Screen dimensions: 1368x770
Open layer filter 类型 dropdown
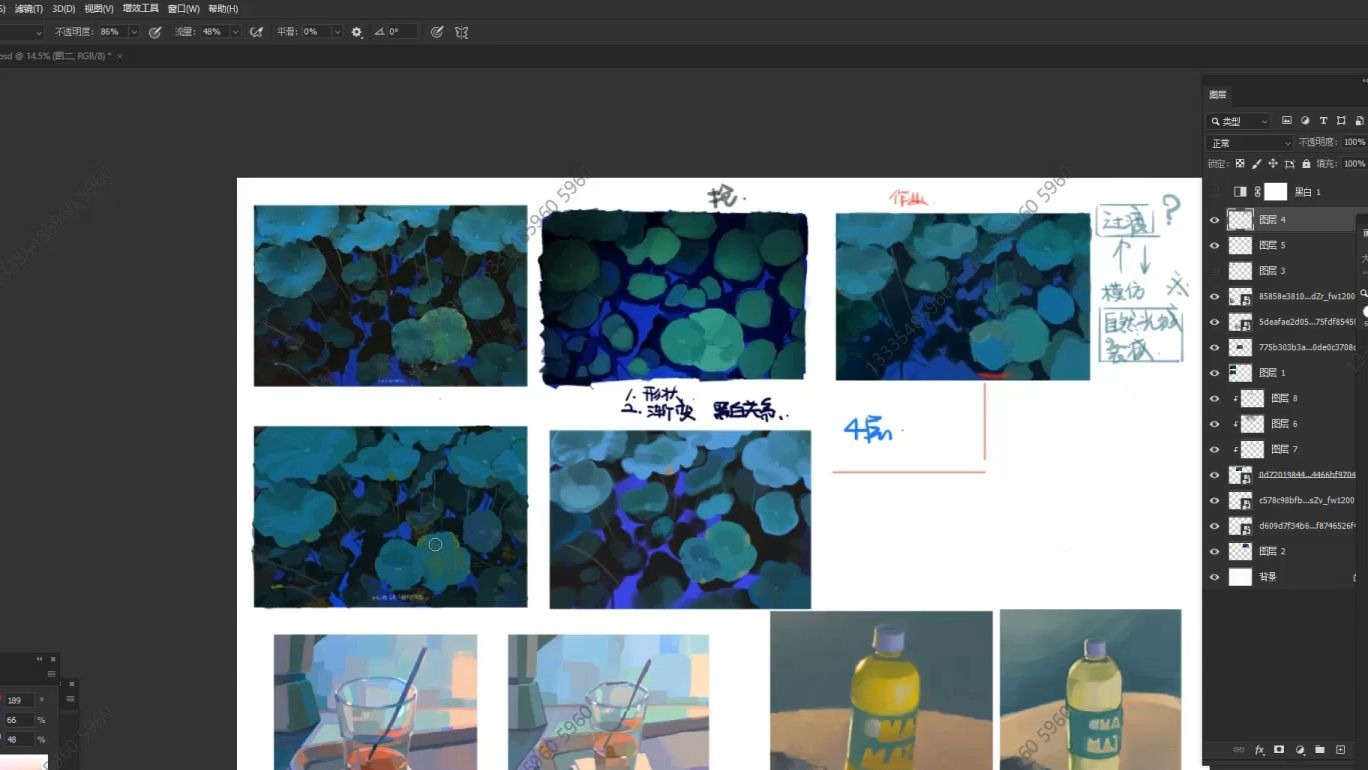click(x=1238, y=121)
